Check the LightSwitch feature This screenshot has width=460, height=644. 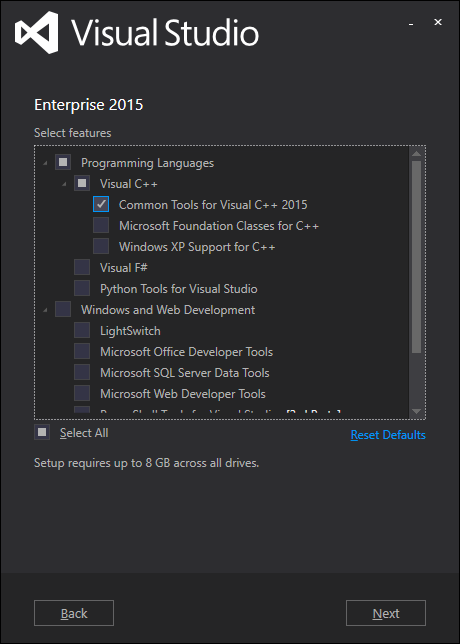82,330
